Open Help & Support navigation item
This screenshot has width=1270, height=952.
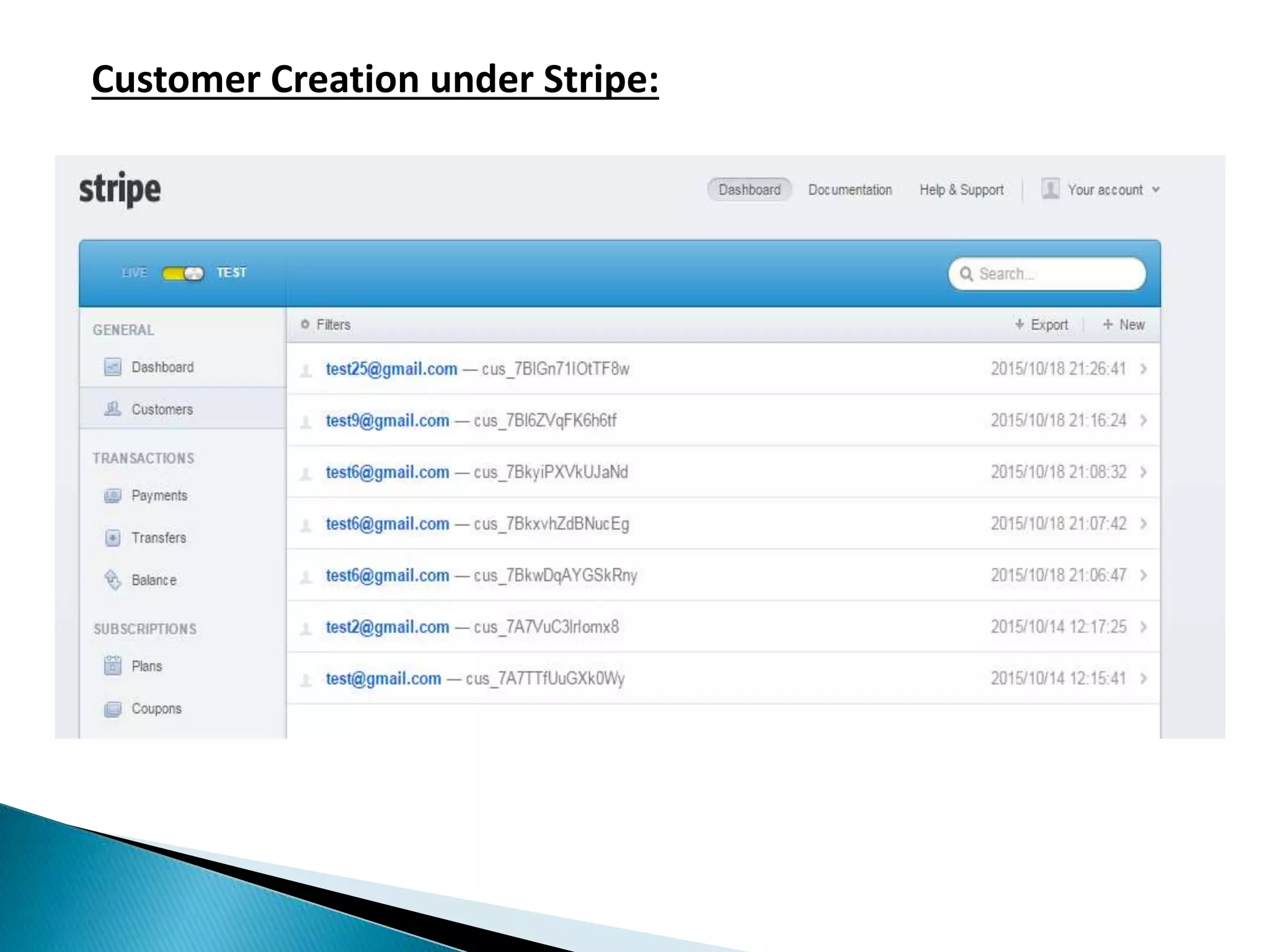point(961,190)
